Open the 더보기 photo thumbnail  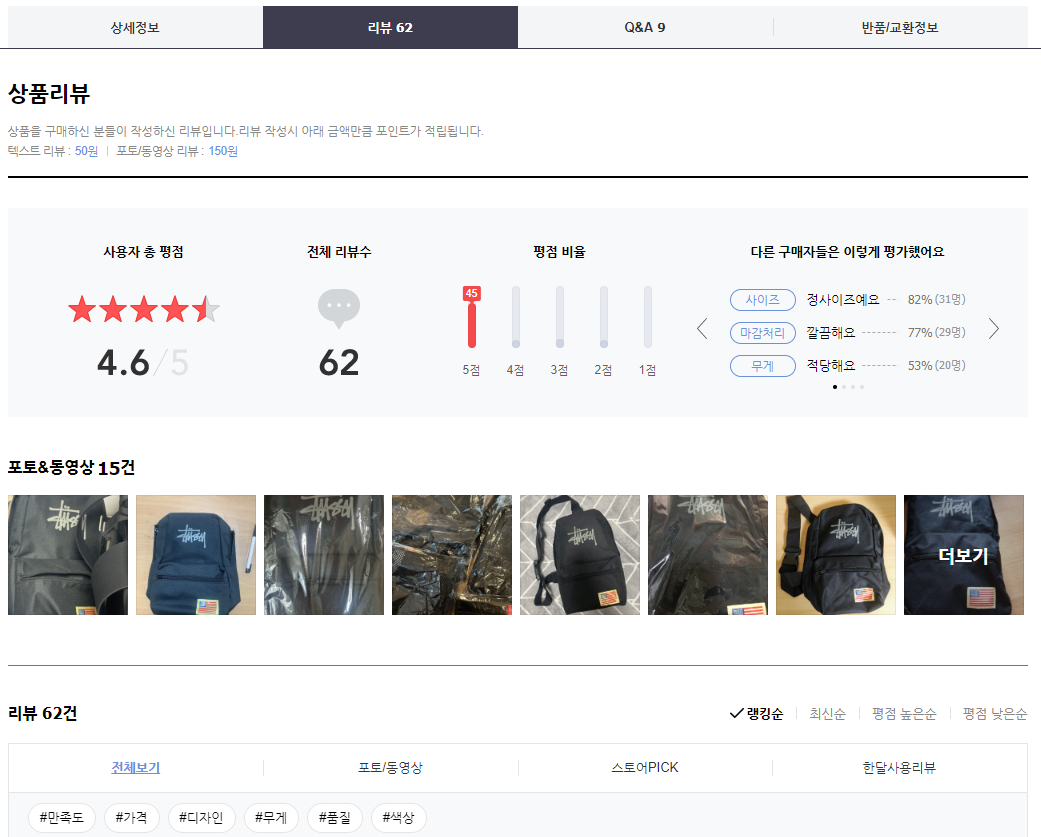[963, 555]
